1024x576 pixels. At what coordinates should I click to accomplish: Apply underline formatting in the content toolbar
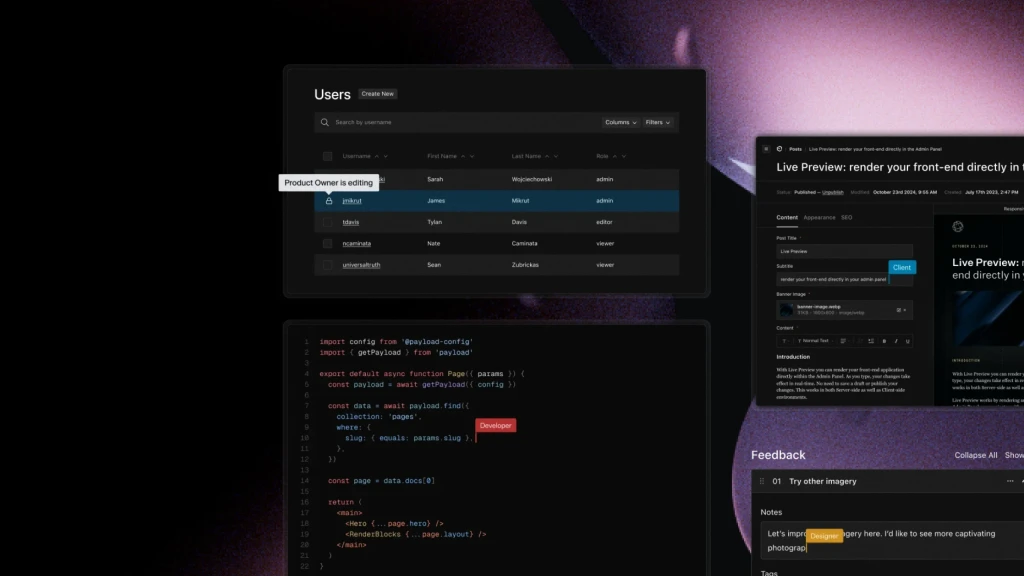(x=907, y=341)
